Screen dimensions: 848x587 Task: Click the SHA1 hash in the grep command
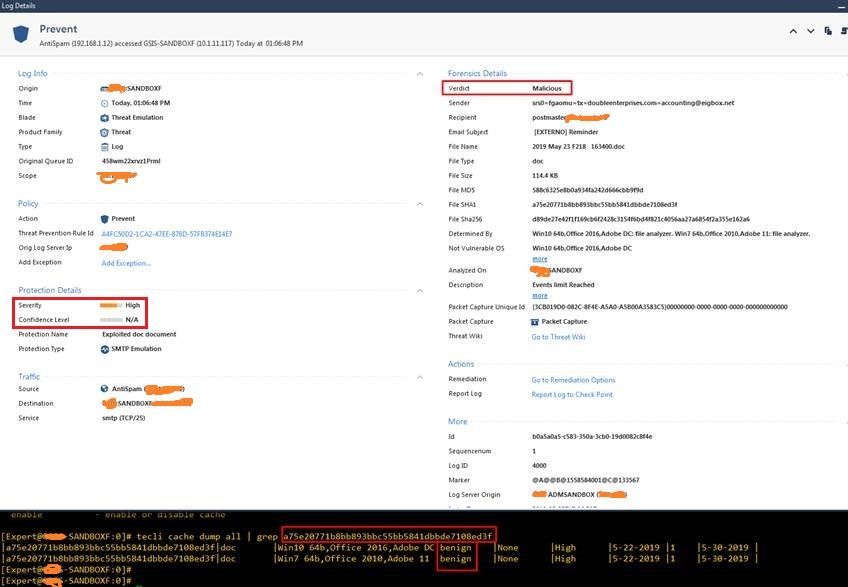click(388, 537)
